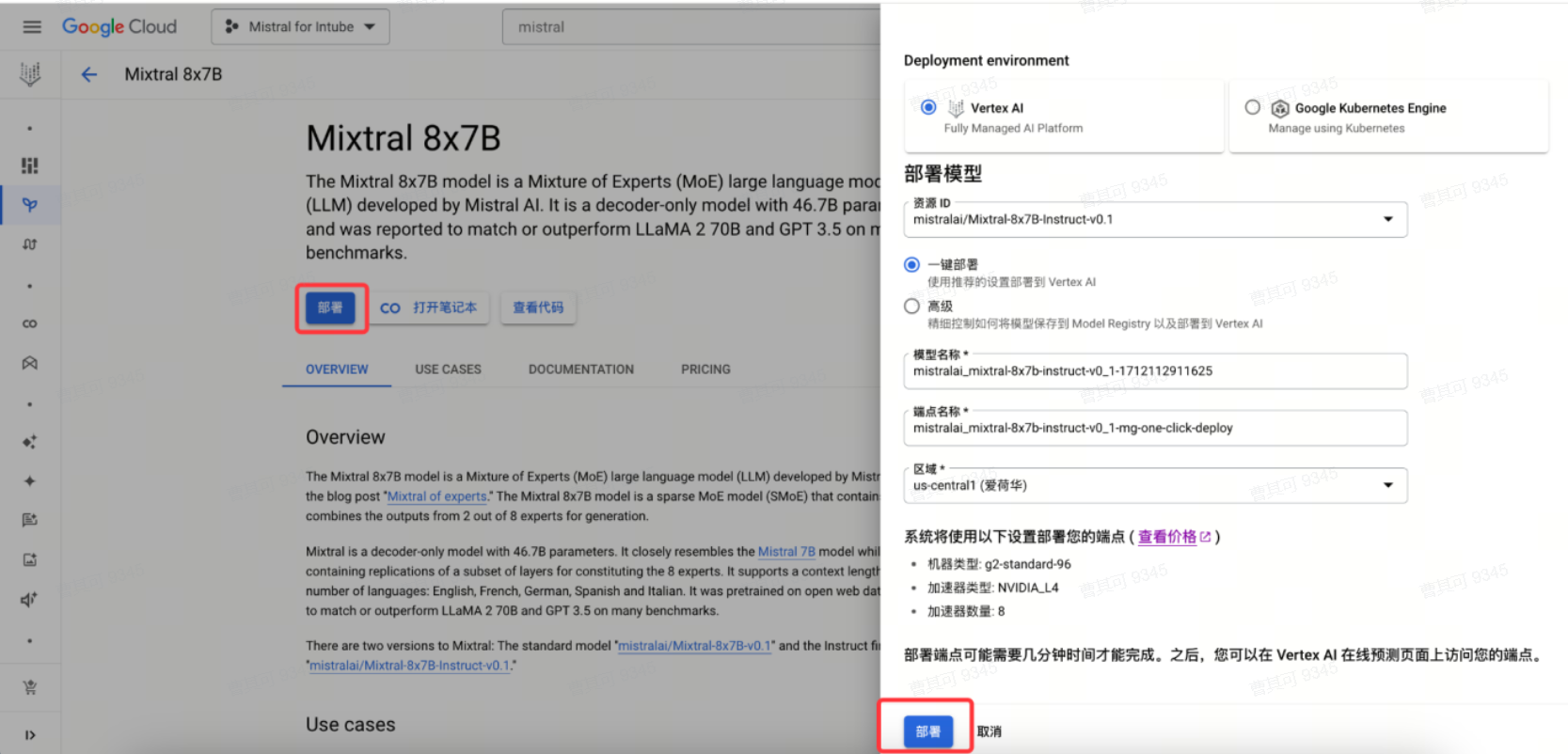The image size is (1568, 754).
Task: Click the Marketplace cart icon in sidebar
Action: click(30, 687)
